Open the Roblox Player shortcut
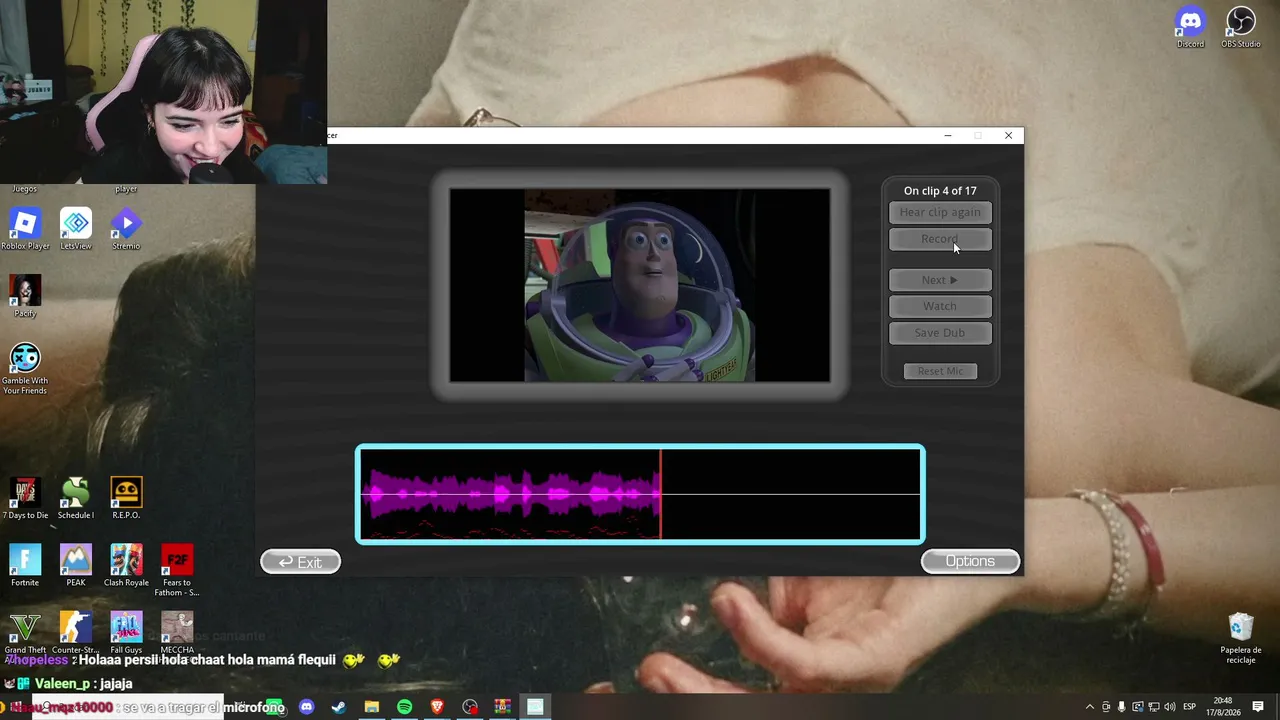The width and height of the screenshot is (1280, 720). (25, 229)
